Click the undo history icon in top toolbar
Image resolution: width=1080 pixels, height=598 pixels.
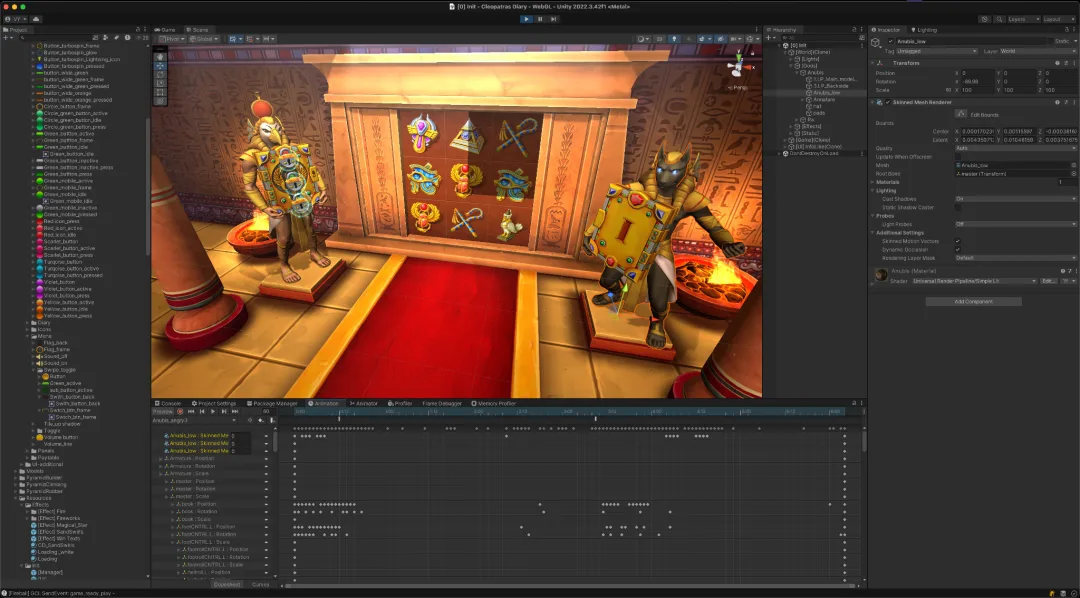[985, 19]
